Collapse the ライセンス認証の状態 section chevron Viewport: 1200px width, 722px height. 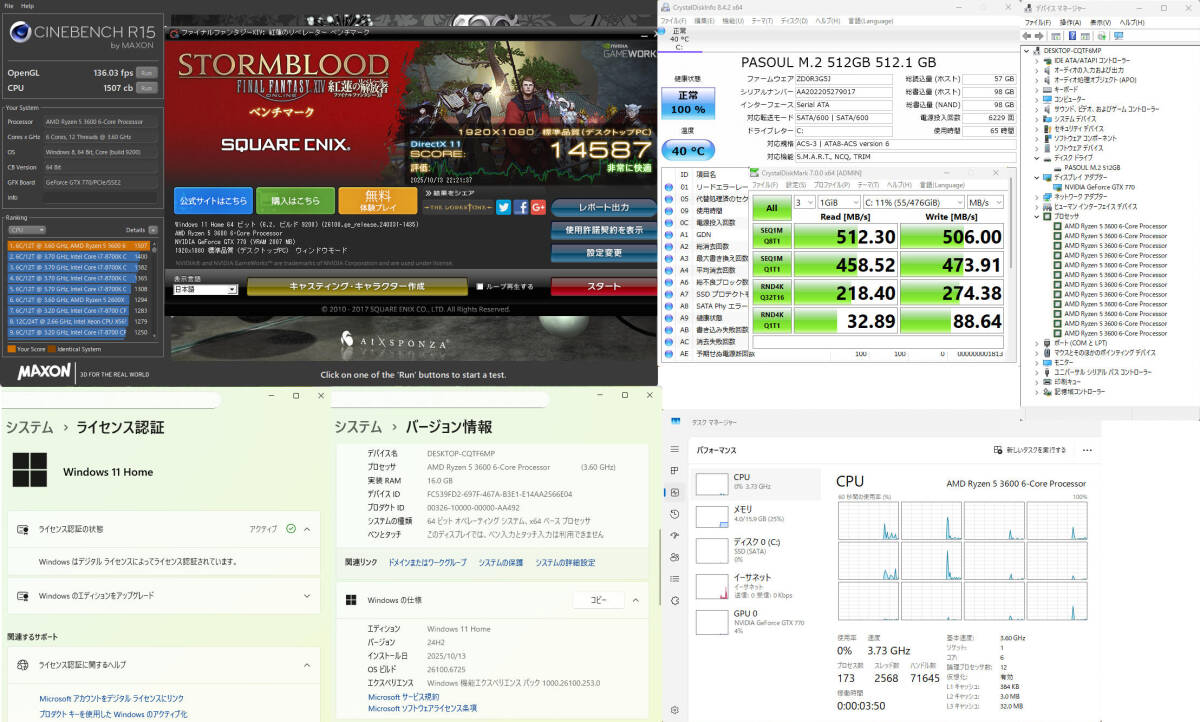click(x=307, y=528)
